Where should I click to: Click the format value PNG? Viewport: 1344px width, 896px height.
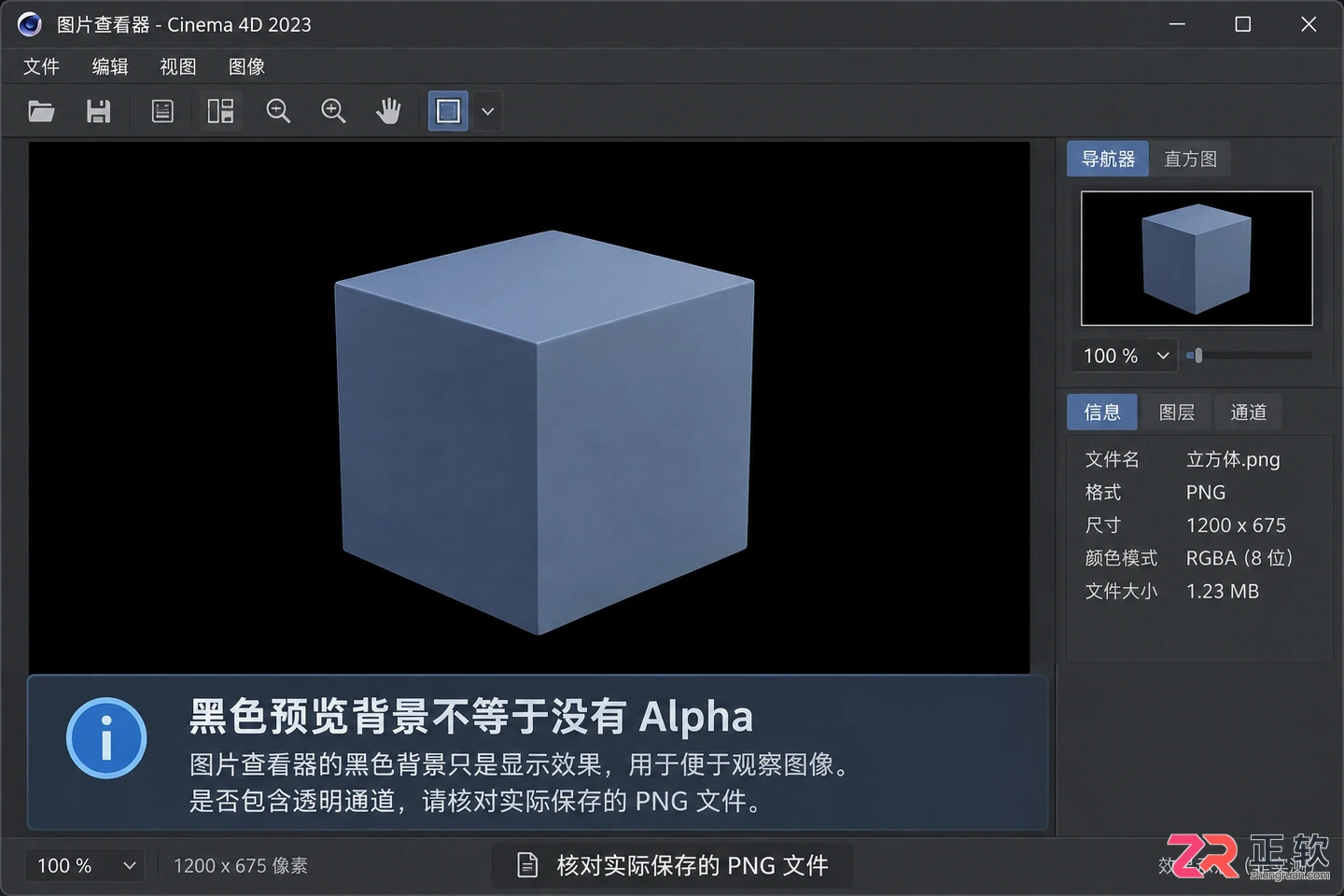point(1206,492)
